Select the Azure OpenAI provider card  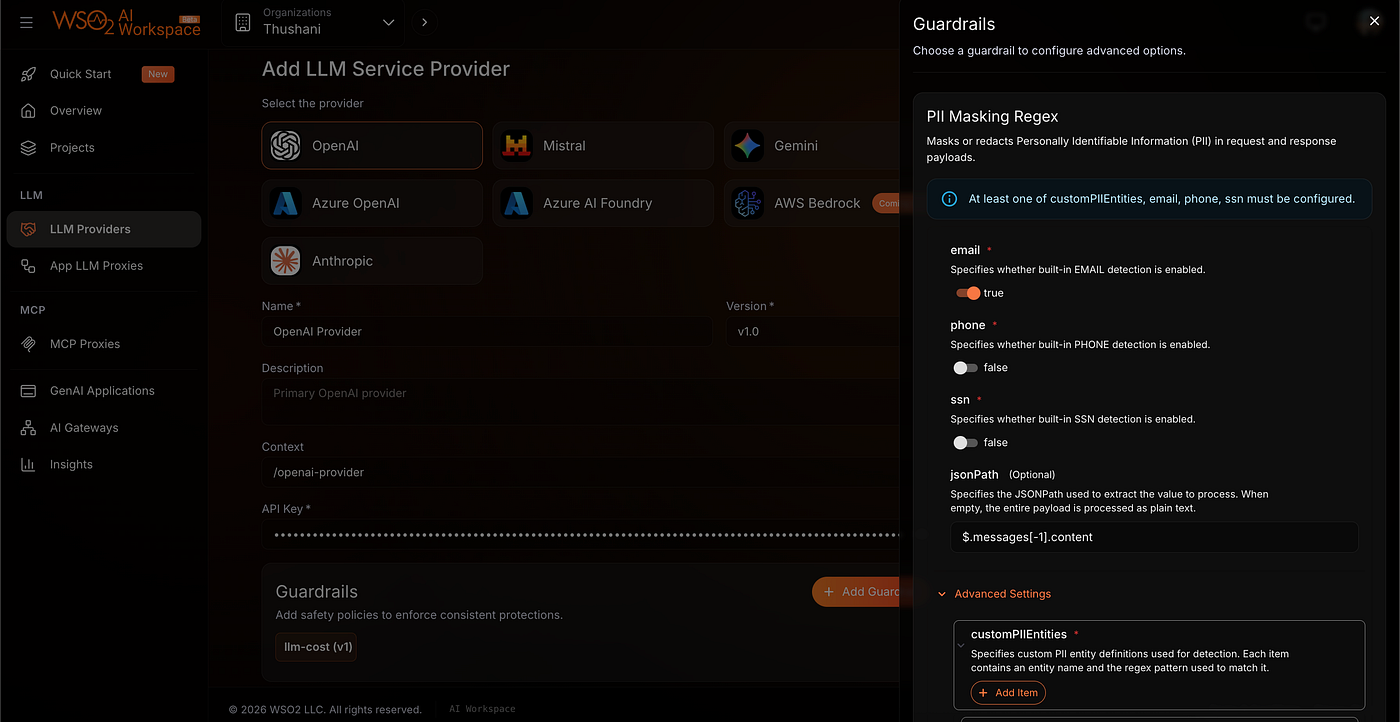(372, 203)
